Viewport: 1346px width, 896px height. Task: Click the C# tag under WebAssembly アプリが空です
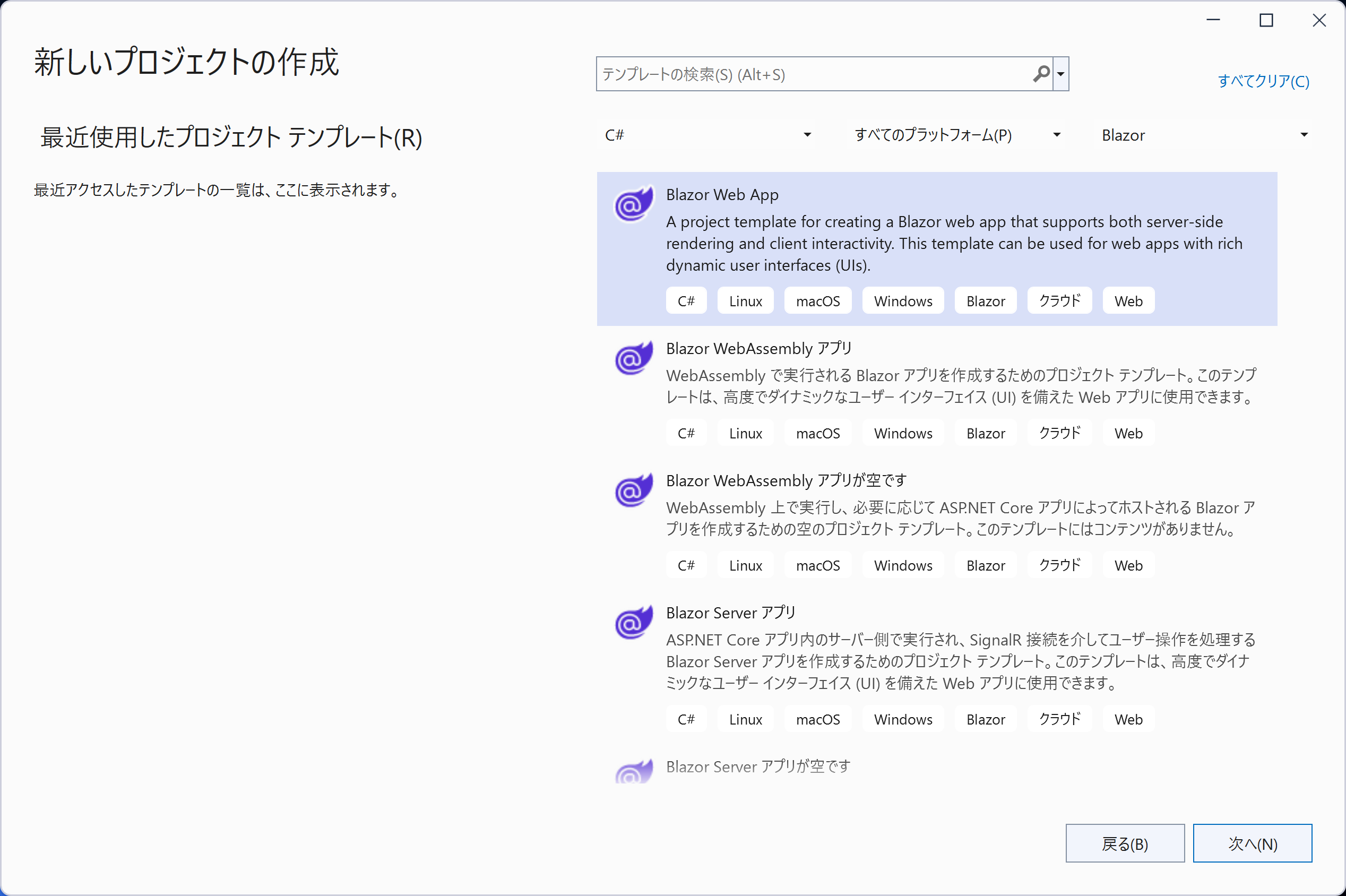click(686, 565)
